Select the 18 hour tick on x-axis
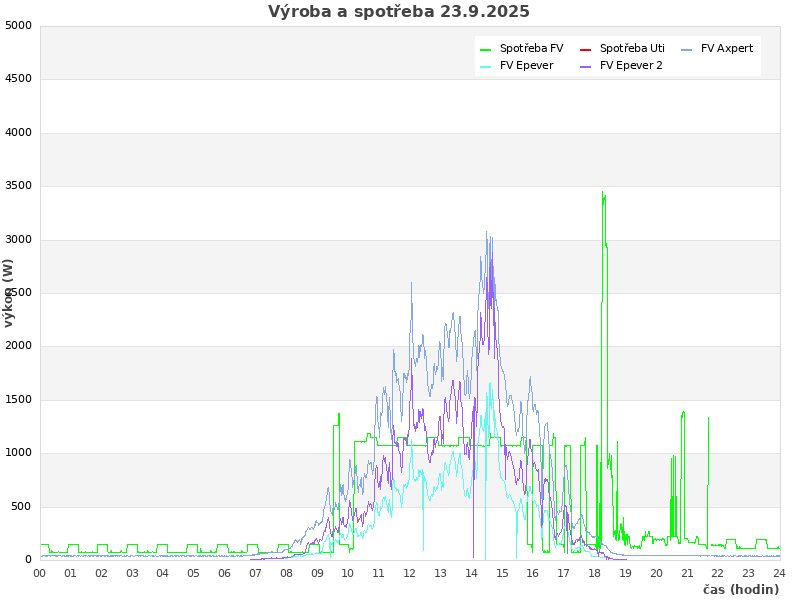800x600 pixels. (594, 573)
